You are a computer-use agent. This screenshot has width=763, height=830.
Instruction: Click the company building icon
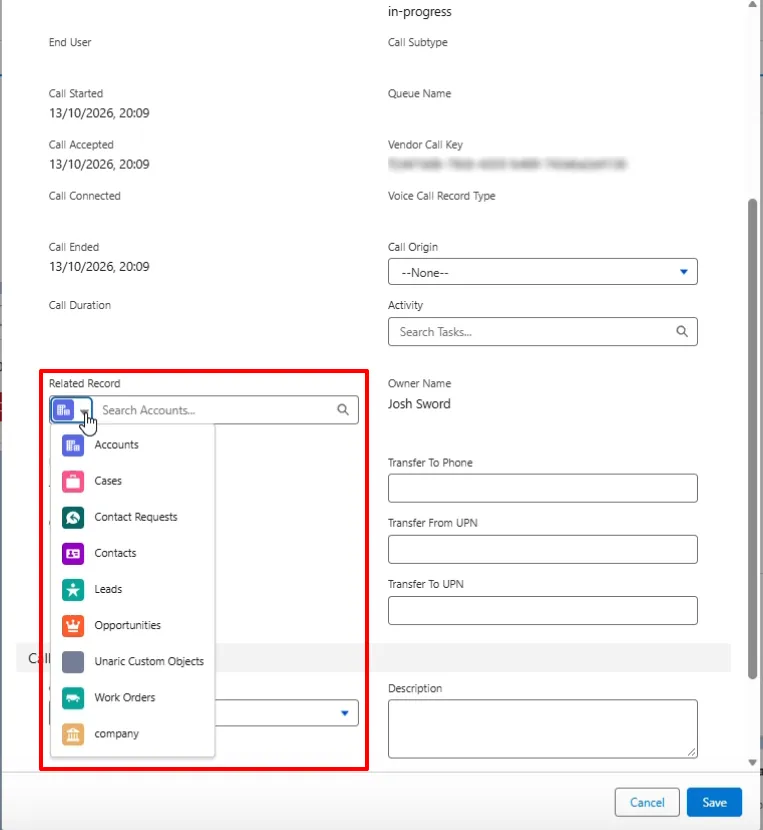click(73, 734)
